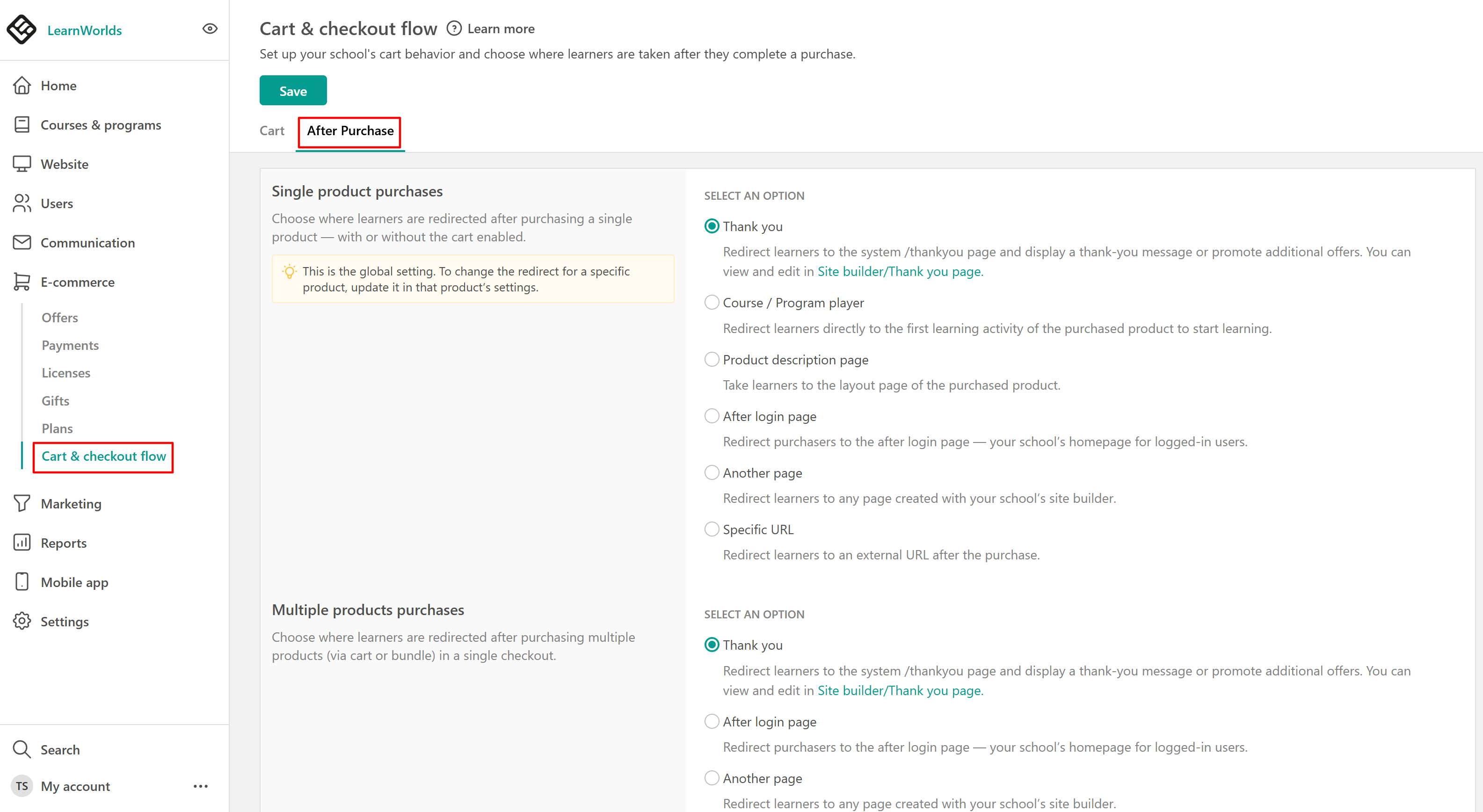The image size is (1483, 812).
Task: Open the Users section icon
Action: click(22, 203)
